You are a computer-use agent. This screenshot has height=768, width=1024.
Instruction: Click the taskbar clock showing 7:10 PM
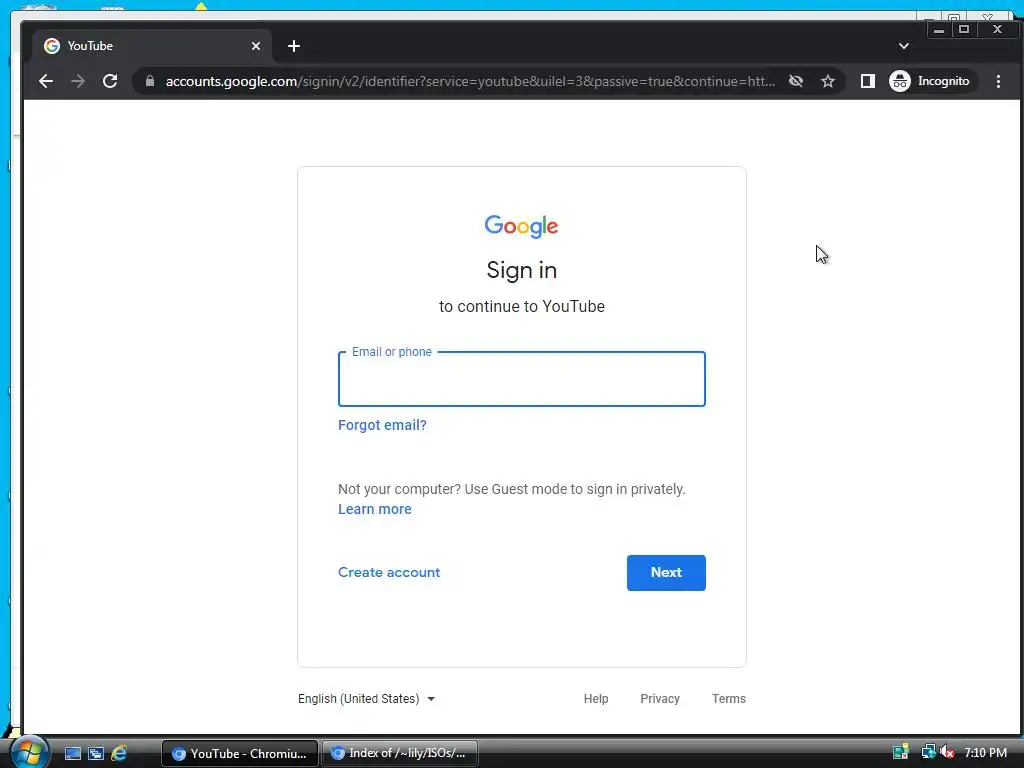985,752
